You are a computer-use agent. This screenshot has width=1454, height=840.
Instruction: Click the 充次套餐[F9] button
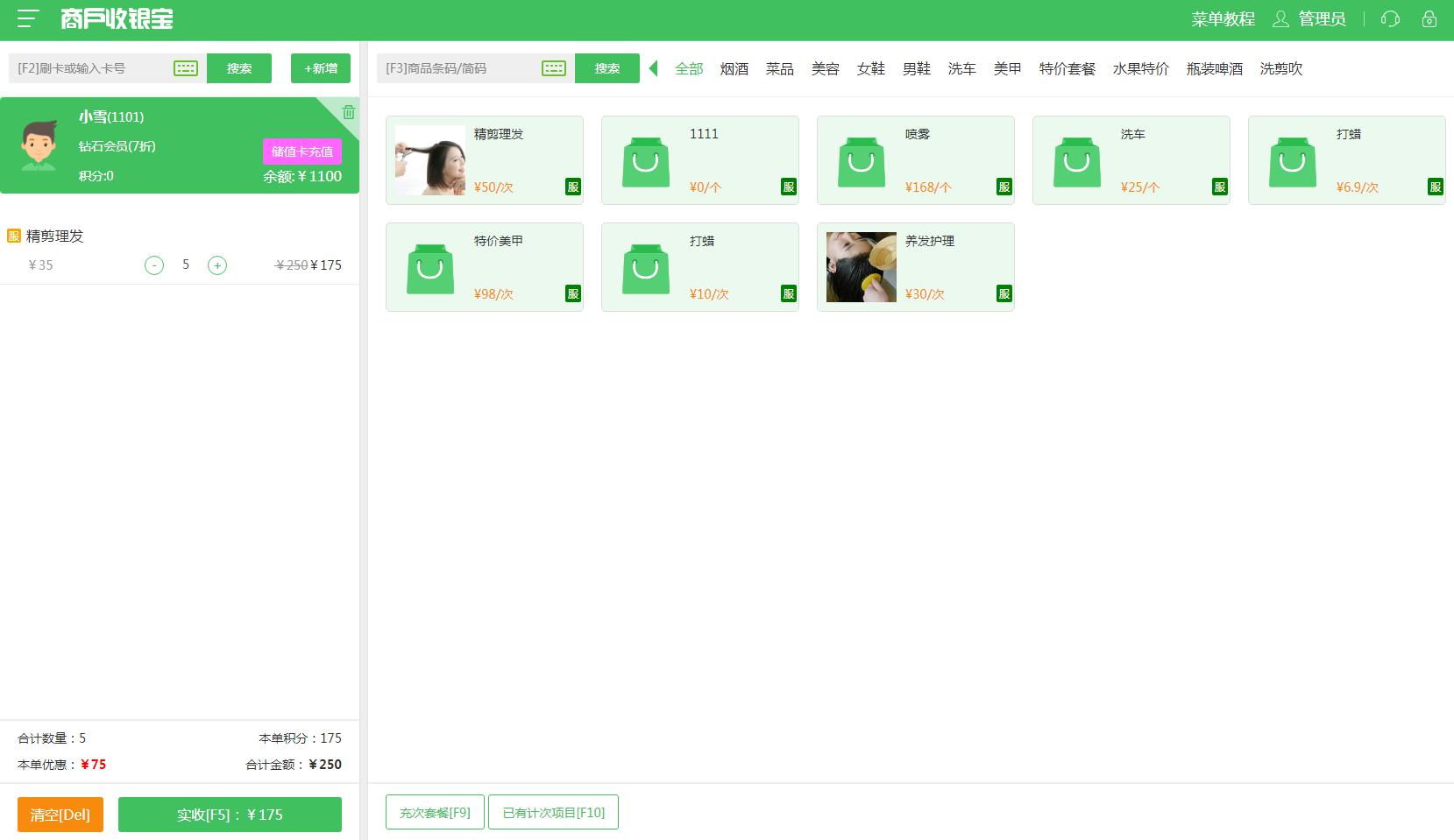pos(435,813)
